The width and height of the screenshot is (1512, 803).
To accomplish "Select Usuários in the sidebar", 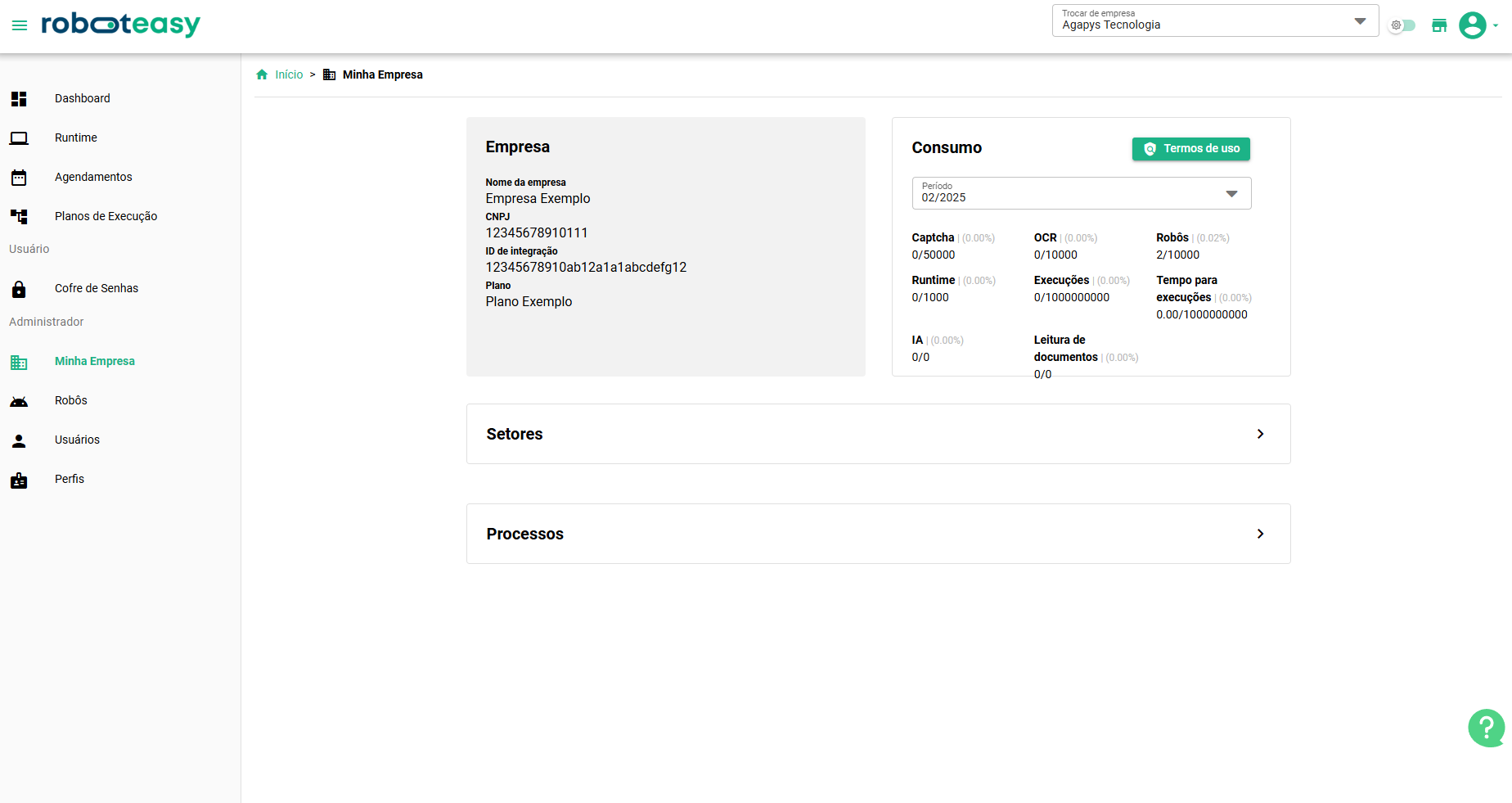I will [77, 440].
